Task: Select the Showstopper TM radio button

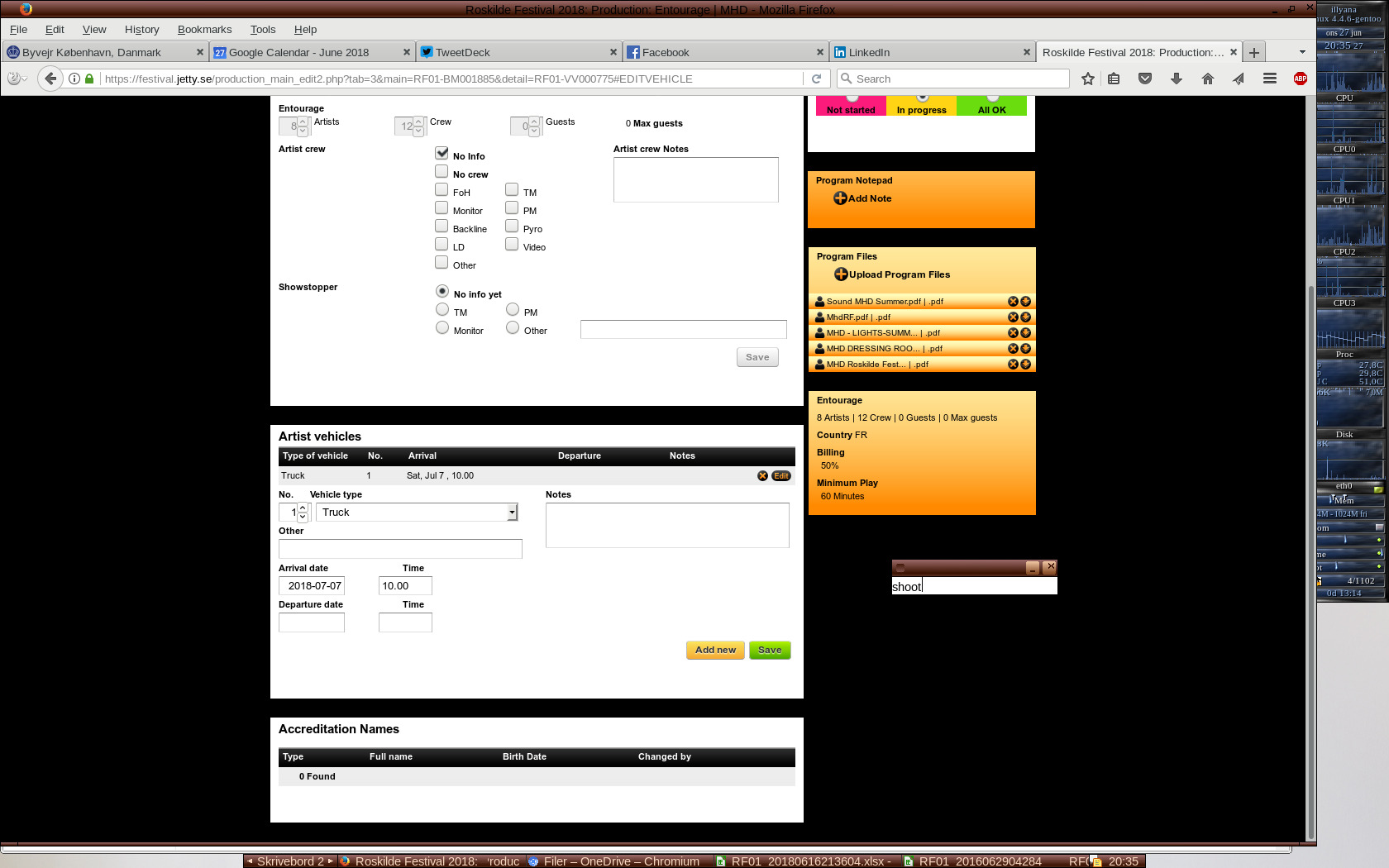Action: tap(442, 310)
